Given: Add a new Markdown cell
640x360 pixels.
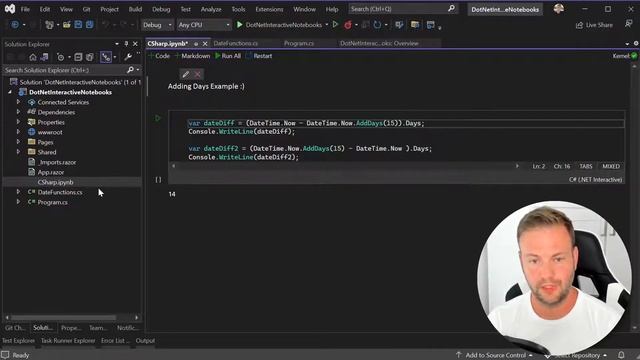Looking at the screenshot, I should coord(192,56).
